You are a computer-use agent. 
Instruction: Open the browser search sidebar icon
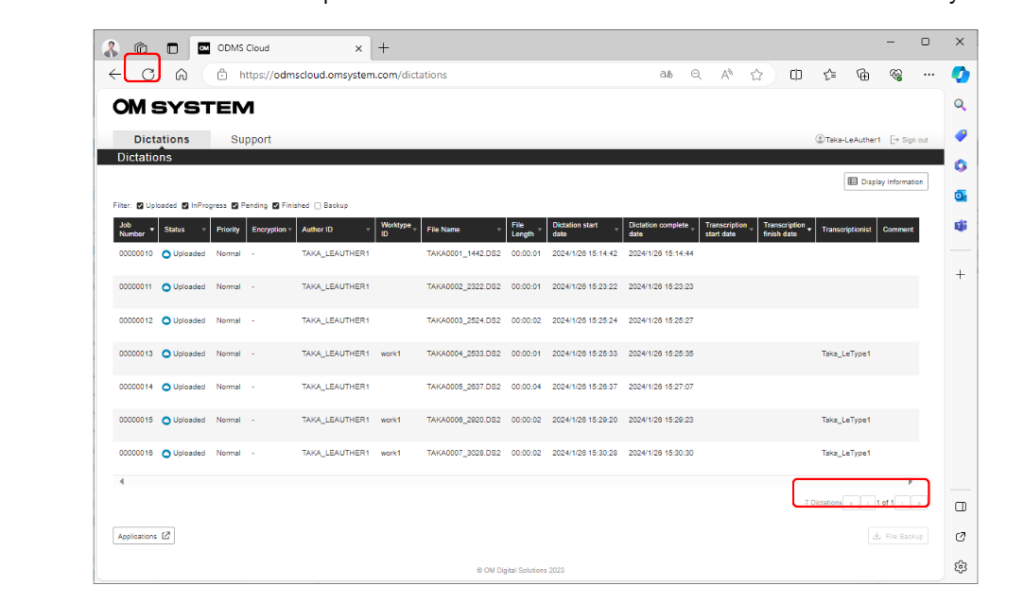tap(960, 104)
